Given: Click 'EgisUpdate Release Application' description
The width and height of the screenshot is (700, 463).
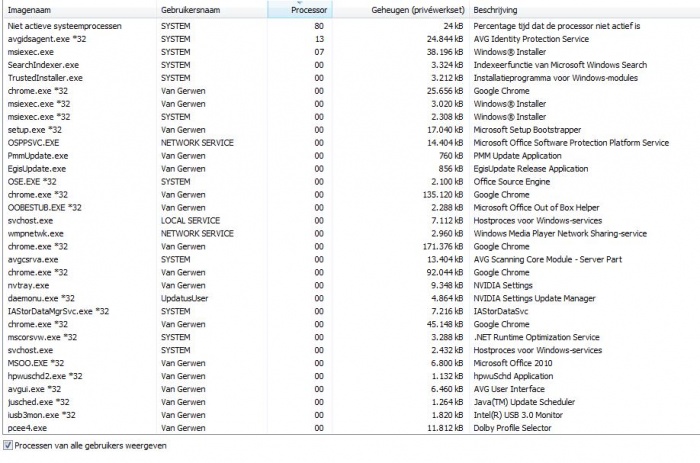Looking at the screenshot, I should click(530, 168).
